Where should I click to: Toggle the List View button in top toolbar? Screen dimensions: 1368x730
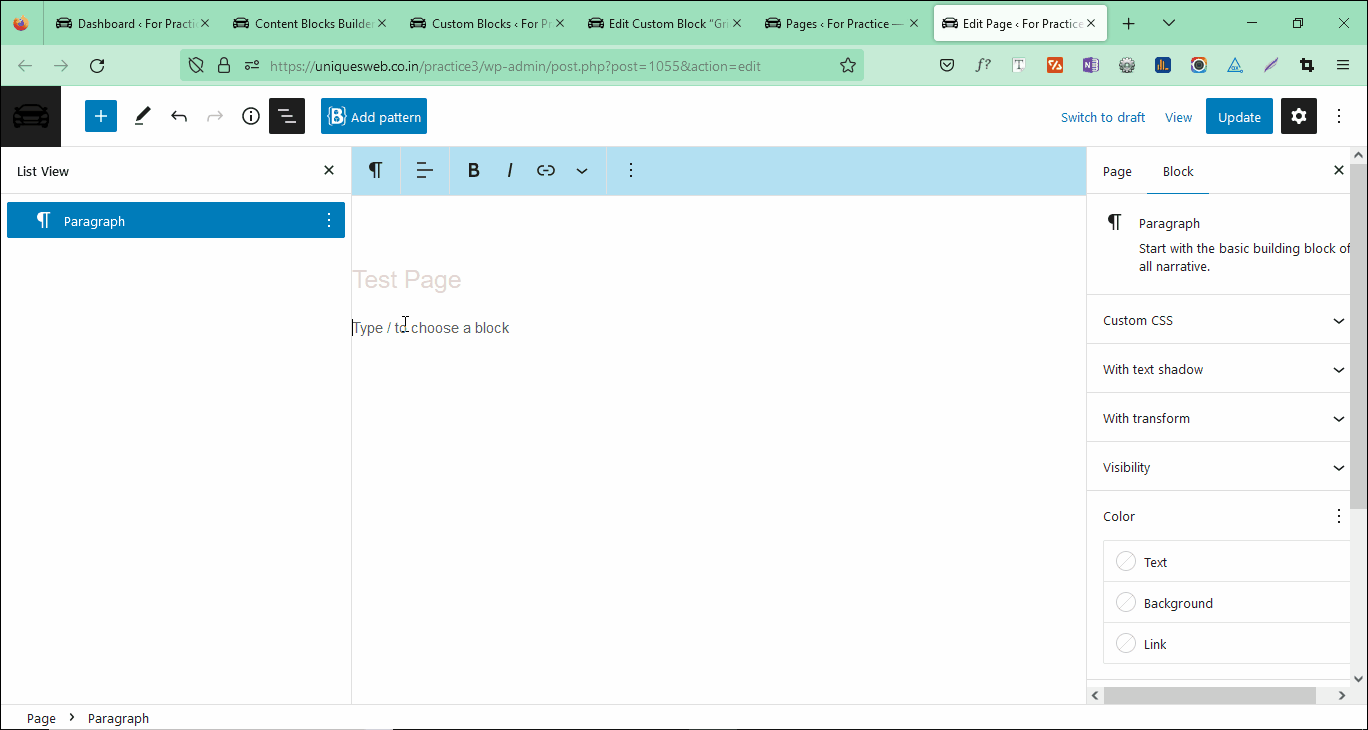[x=287, y=116]
